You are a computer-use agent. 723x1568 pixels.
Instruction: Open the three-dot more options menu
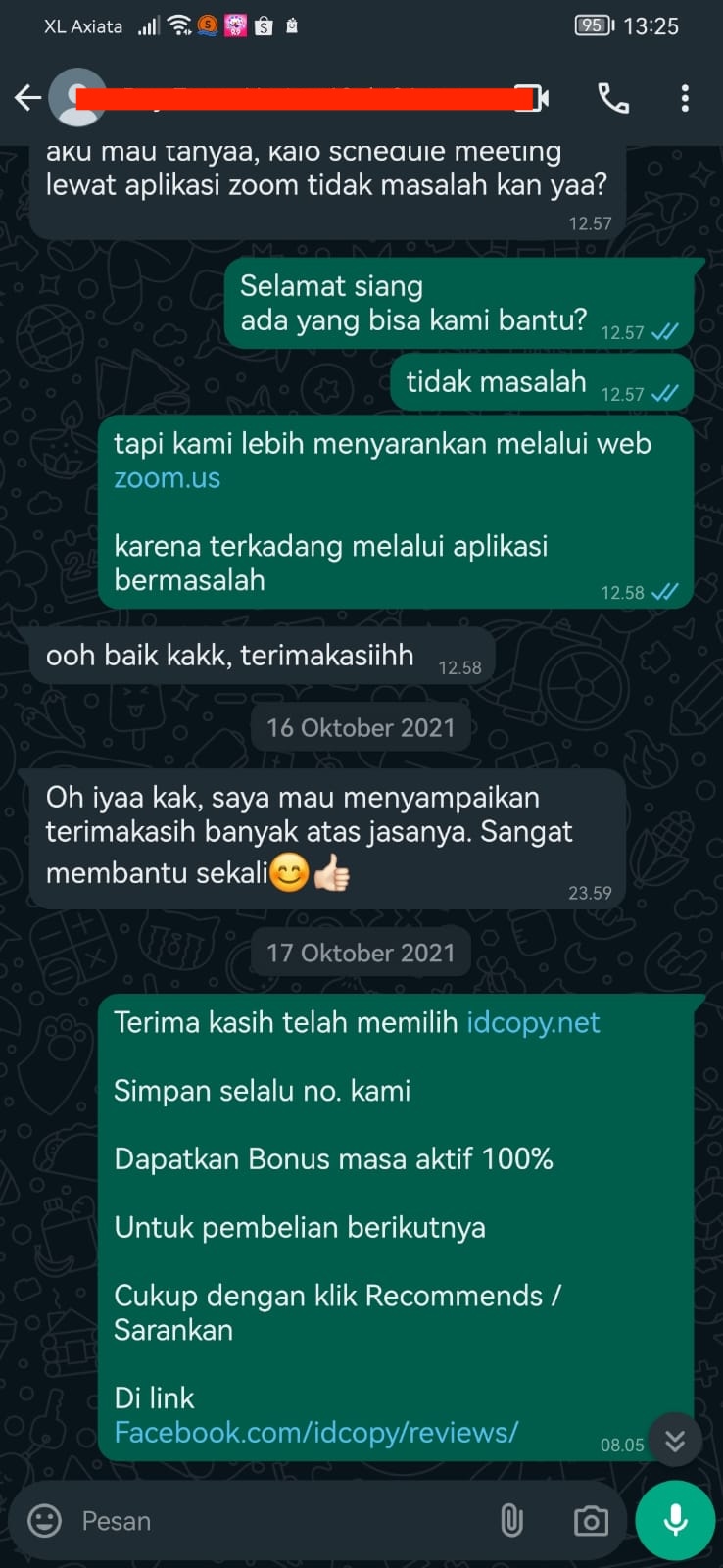685,98
